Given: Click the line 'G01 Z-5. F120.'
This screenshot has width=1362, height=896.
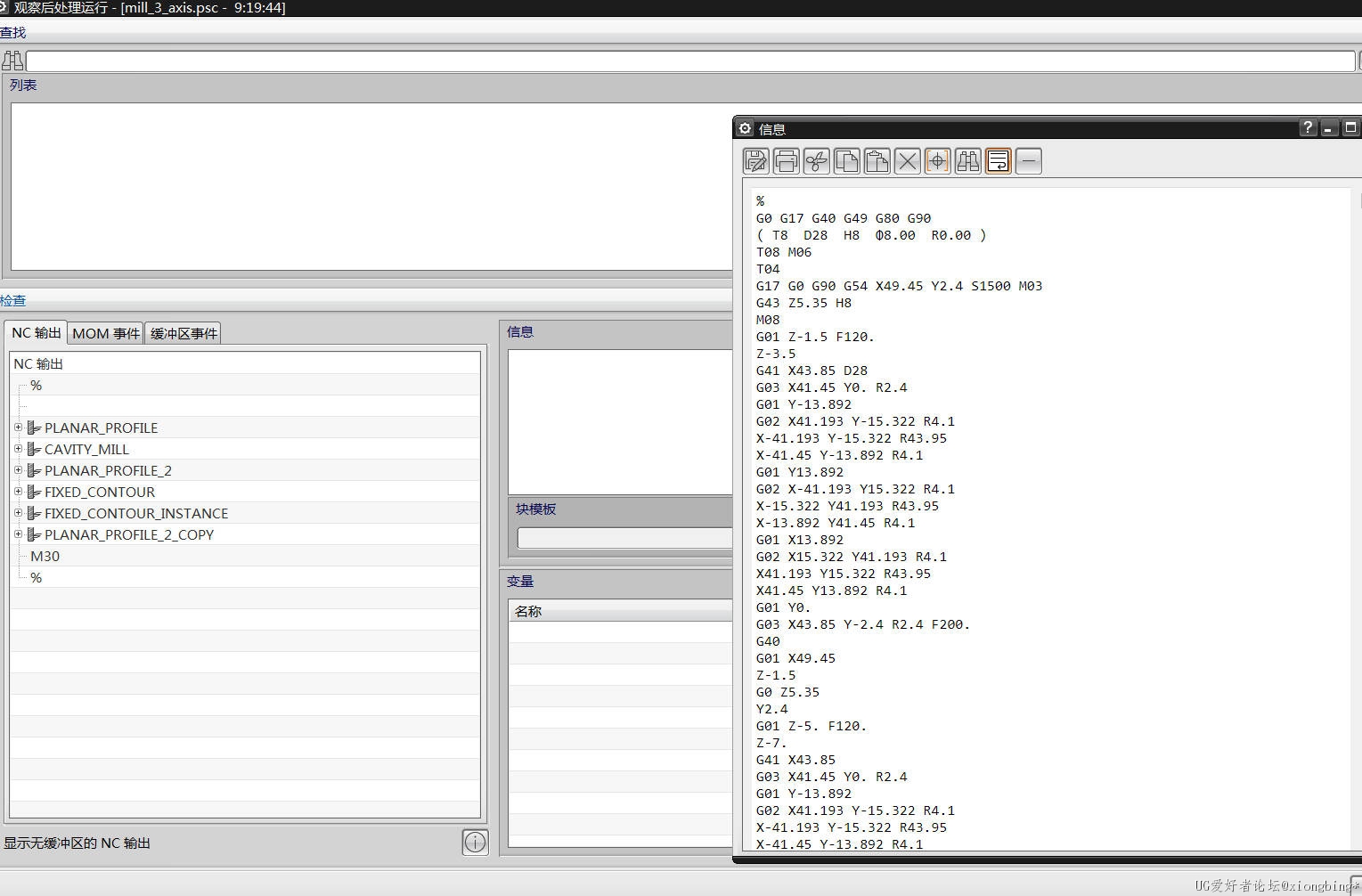Looking at the screenshot, I should coord(811,726).
